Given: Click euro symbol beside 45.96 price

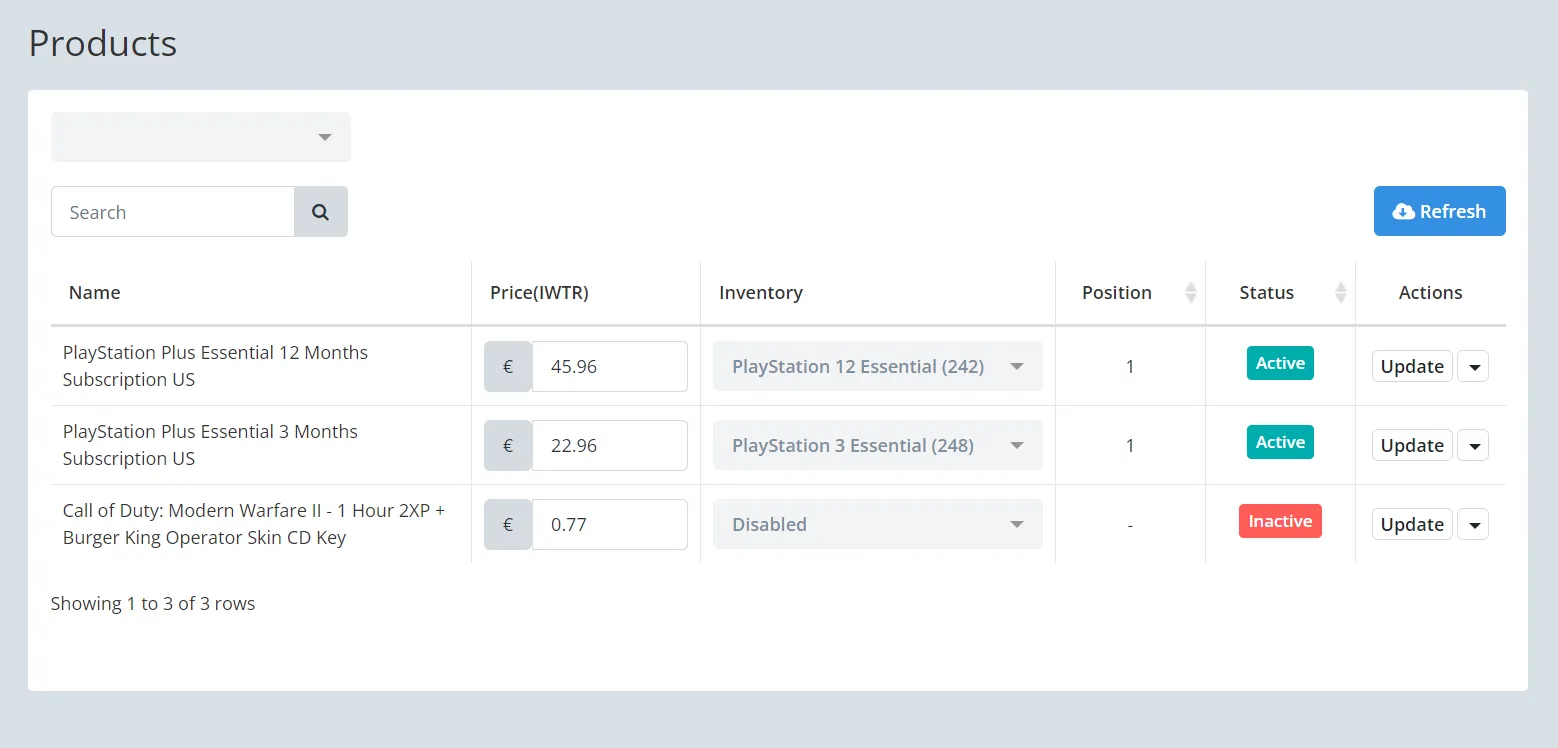Looking at the screenshot, I should pyautogui.click(x=508, y=366).
